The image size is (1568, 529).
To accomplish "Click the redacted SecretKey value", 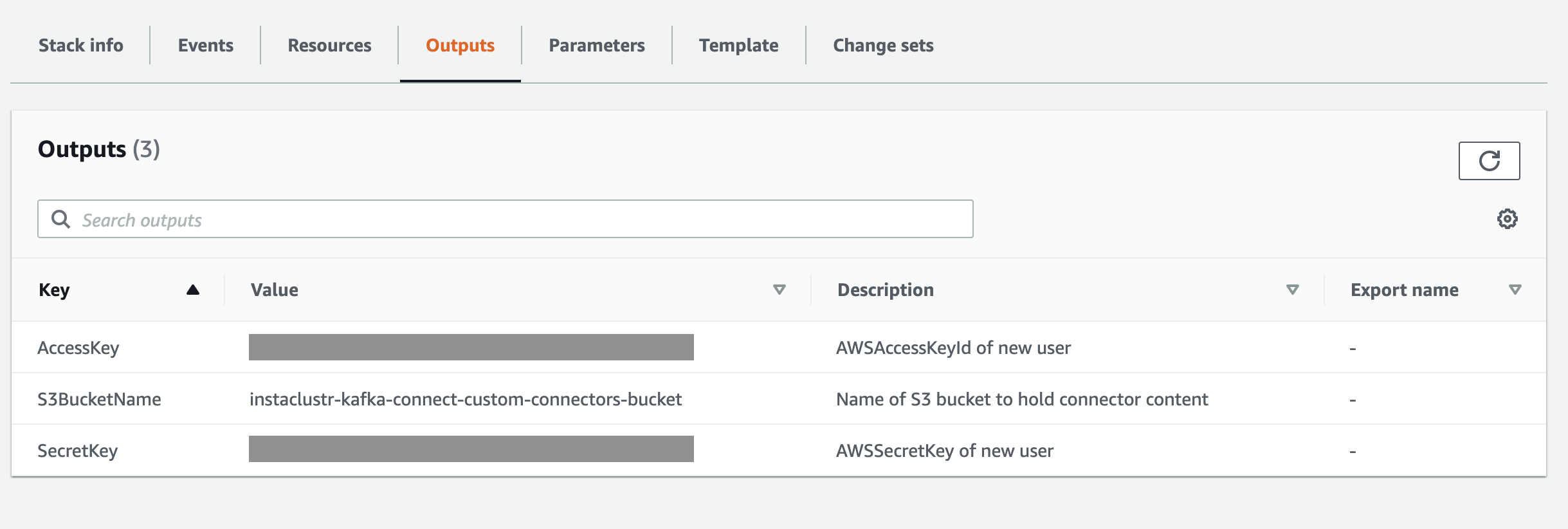I will pyautogui.click(x=471, y=449).
